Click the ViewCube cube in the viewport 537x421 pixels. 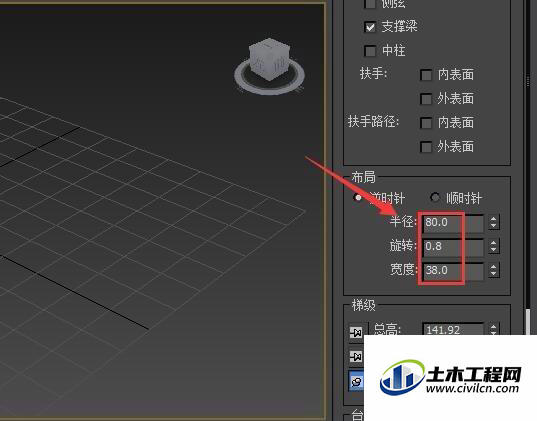coord(270,60)
